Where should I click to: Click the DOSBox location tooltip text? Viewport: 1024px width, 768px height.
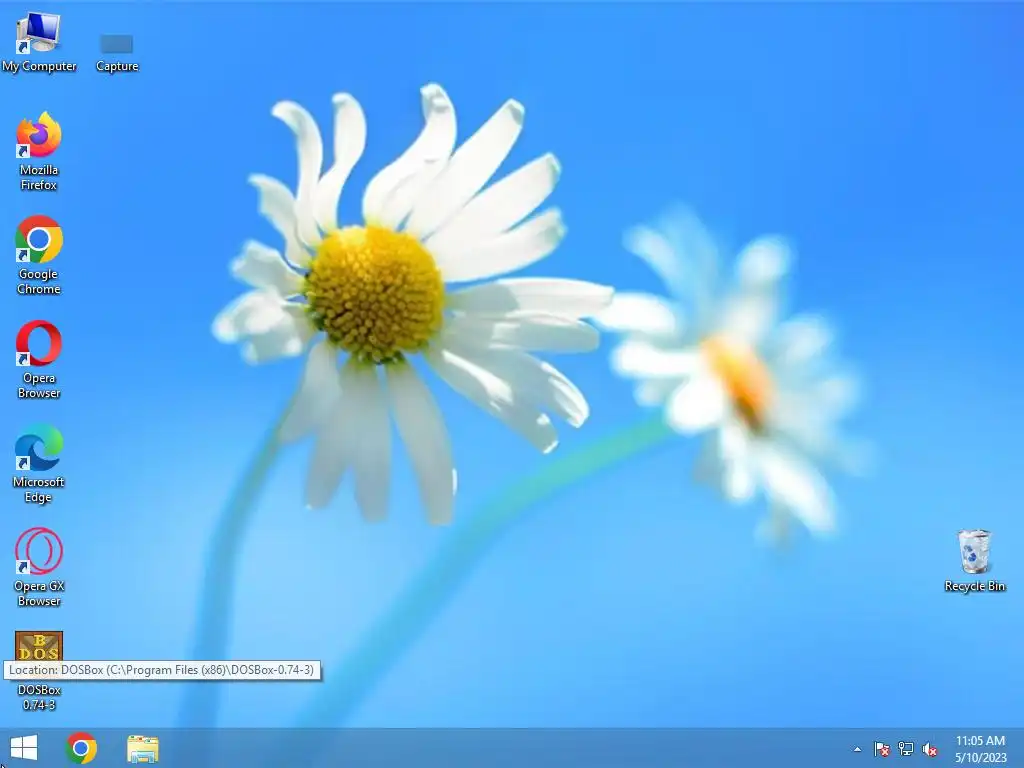(x=162, y=670)
